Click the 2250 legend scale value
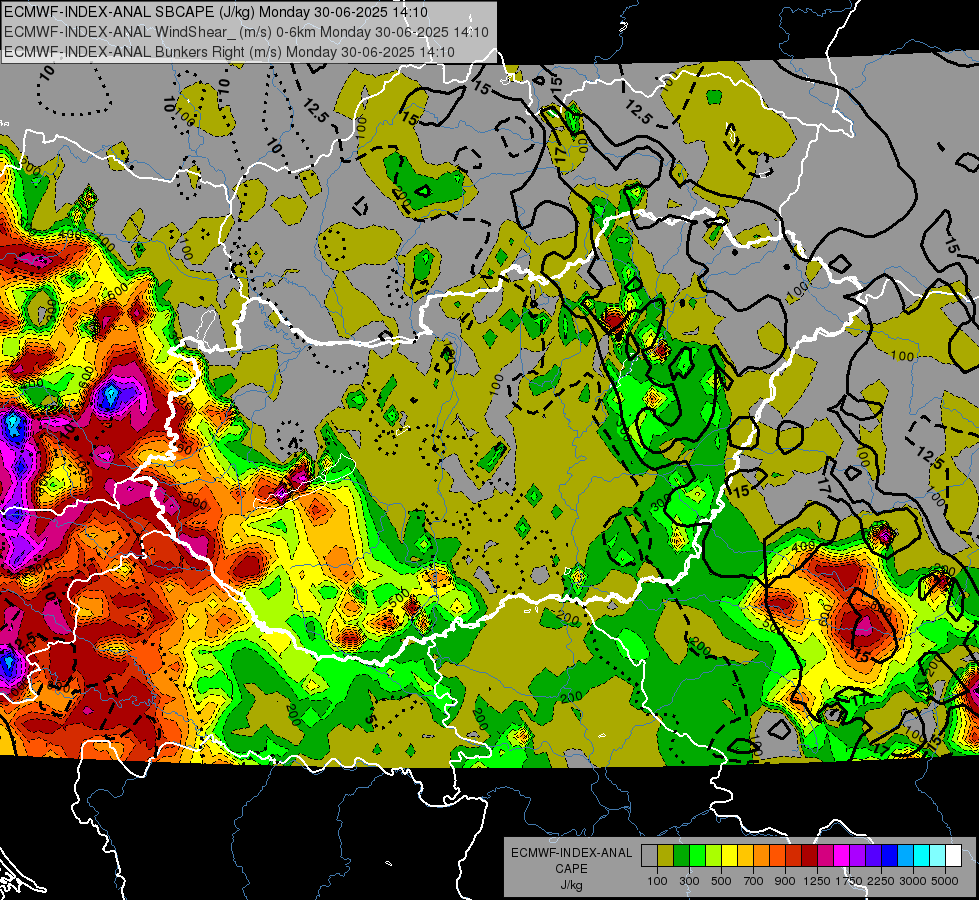 (881, 881)
